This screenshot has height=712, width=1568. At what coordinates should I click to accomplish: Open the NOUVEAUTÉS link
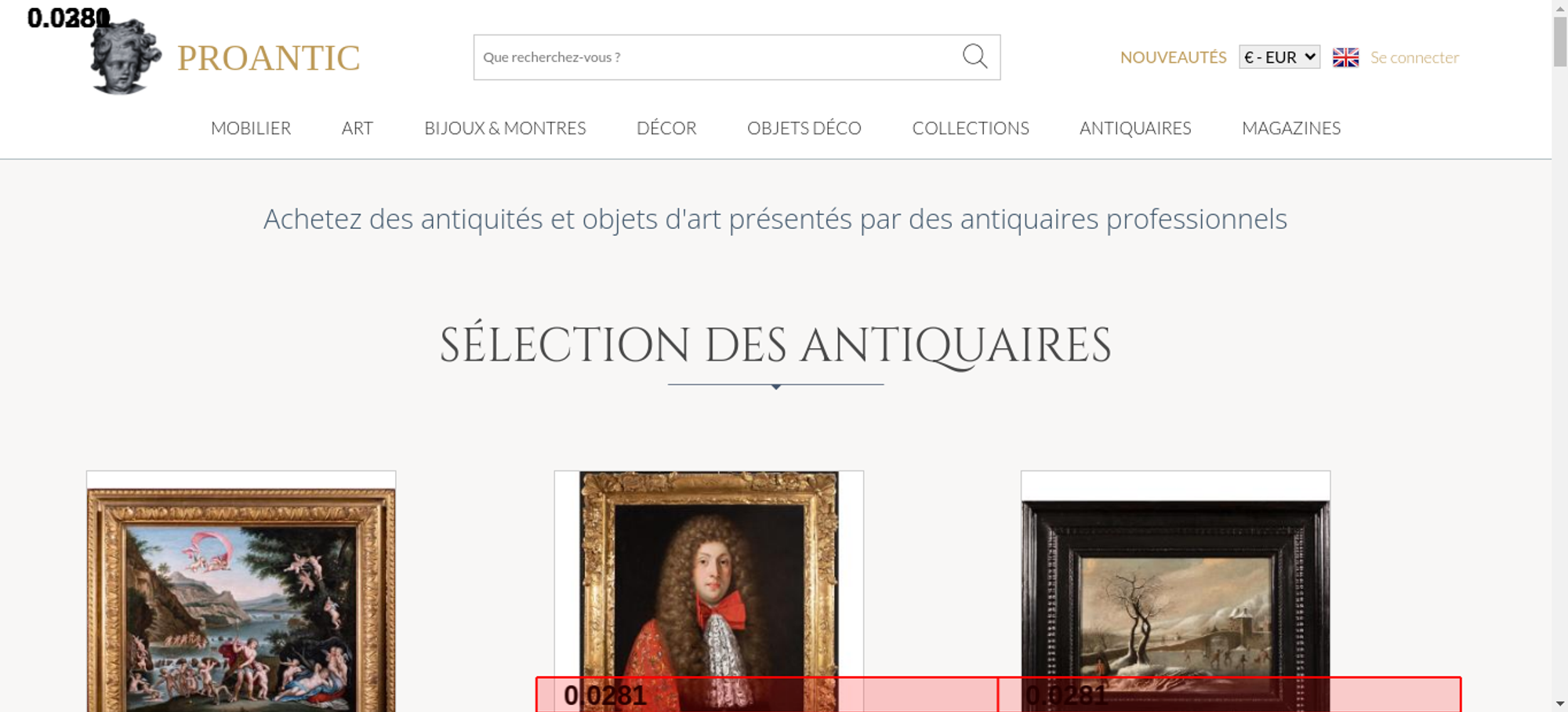[x=1173, y=57]
